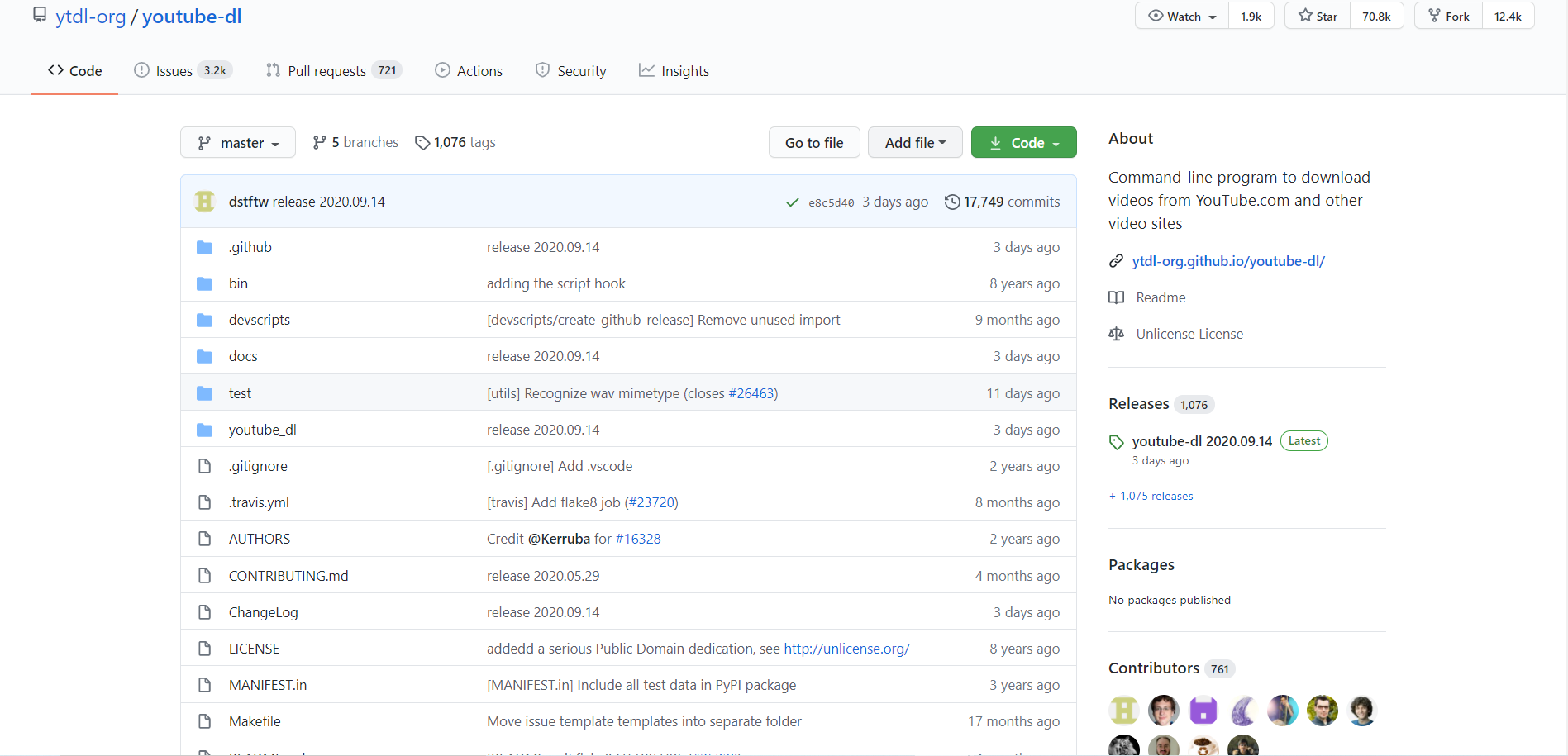1568x756 pixels.
Task: Open the @Kerruba mention link
Action: (559, 539)
